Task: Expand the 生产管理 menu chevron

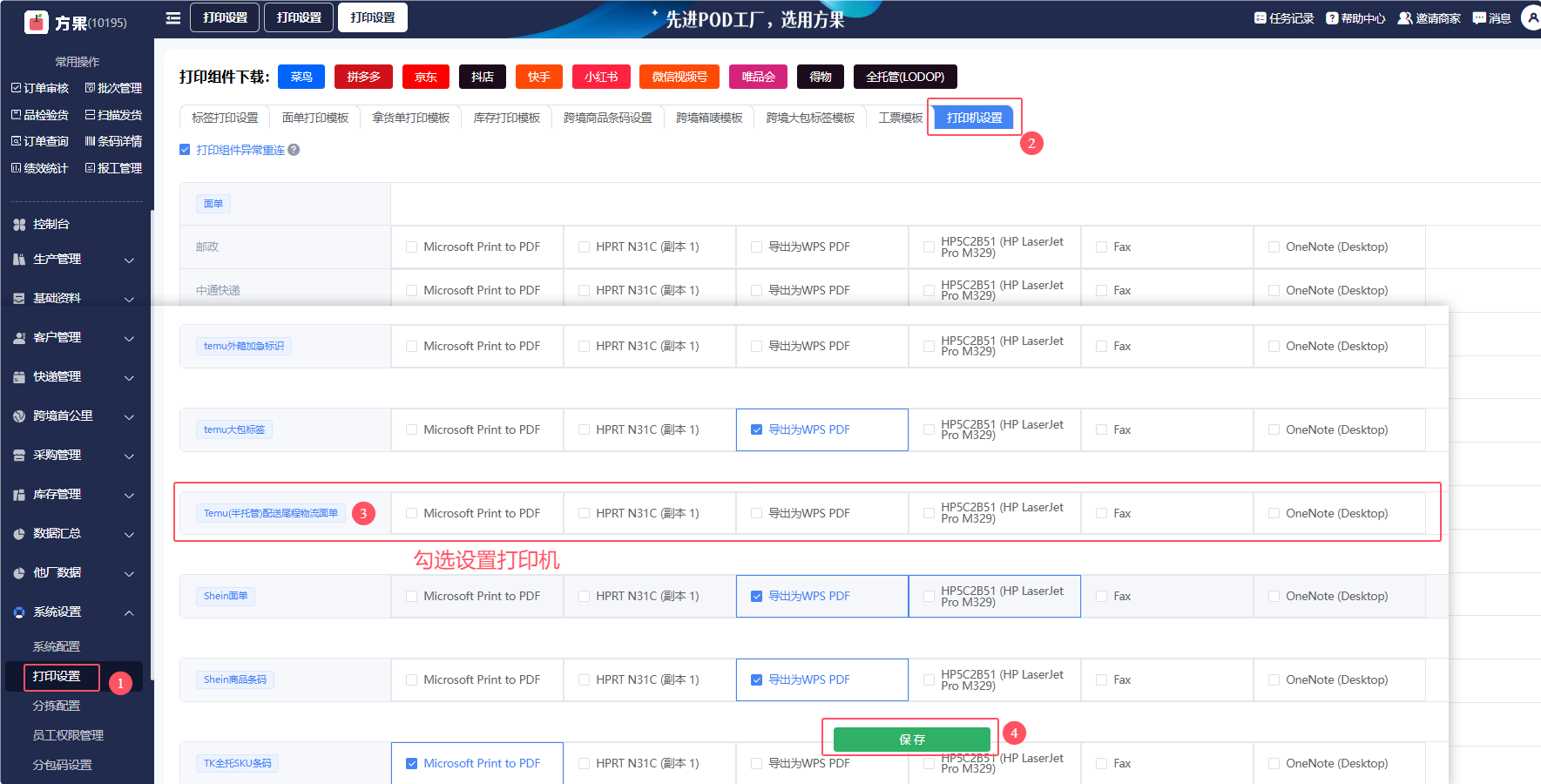Action: [x=129, y=260]
